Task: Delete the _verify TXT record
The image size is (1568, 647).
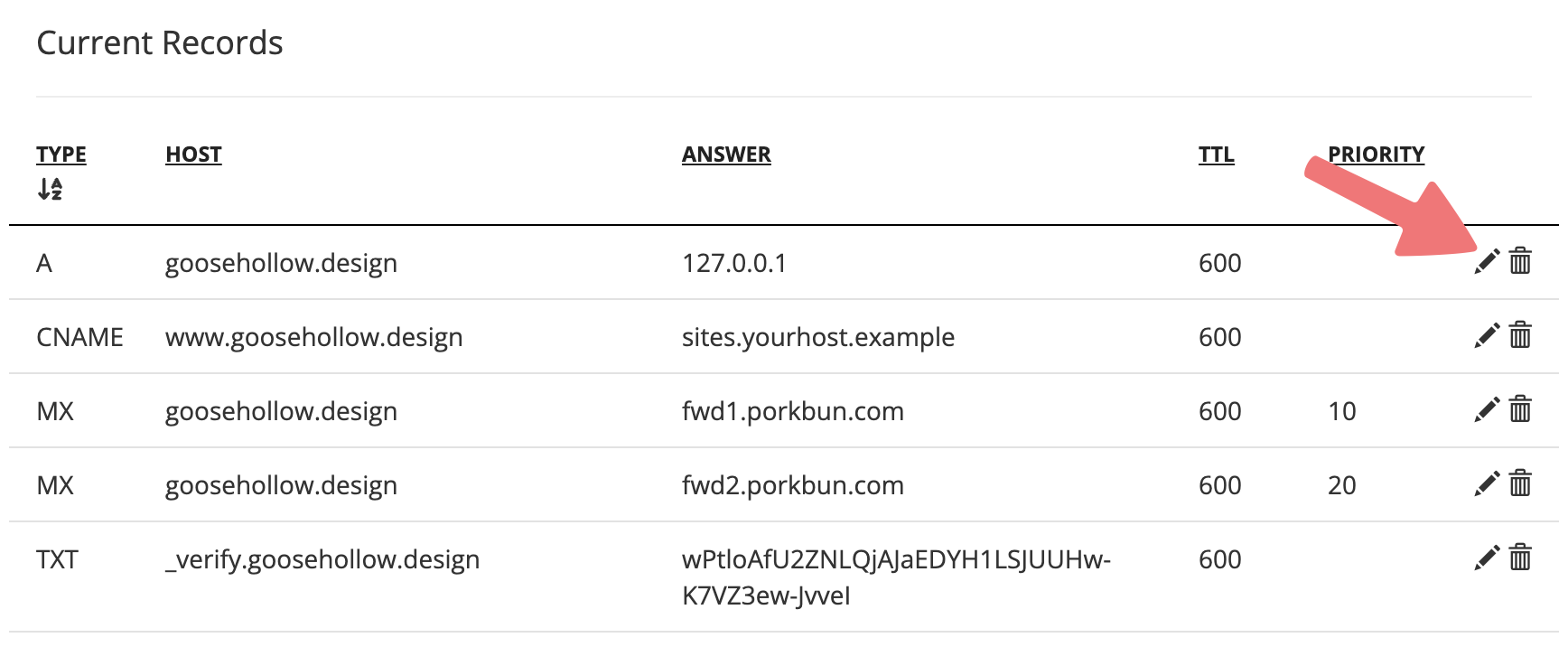Action: click(1521, 558)
